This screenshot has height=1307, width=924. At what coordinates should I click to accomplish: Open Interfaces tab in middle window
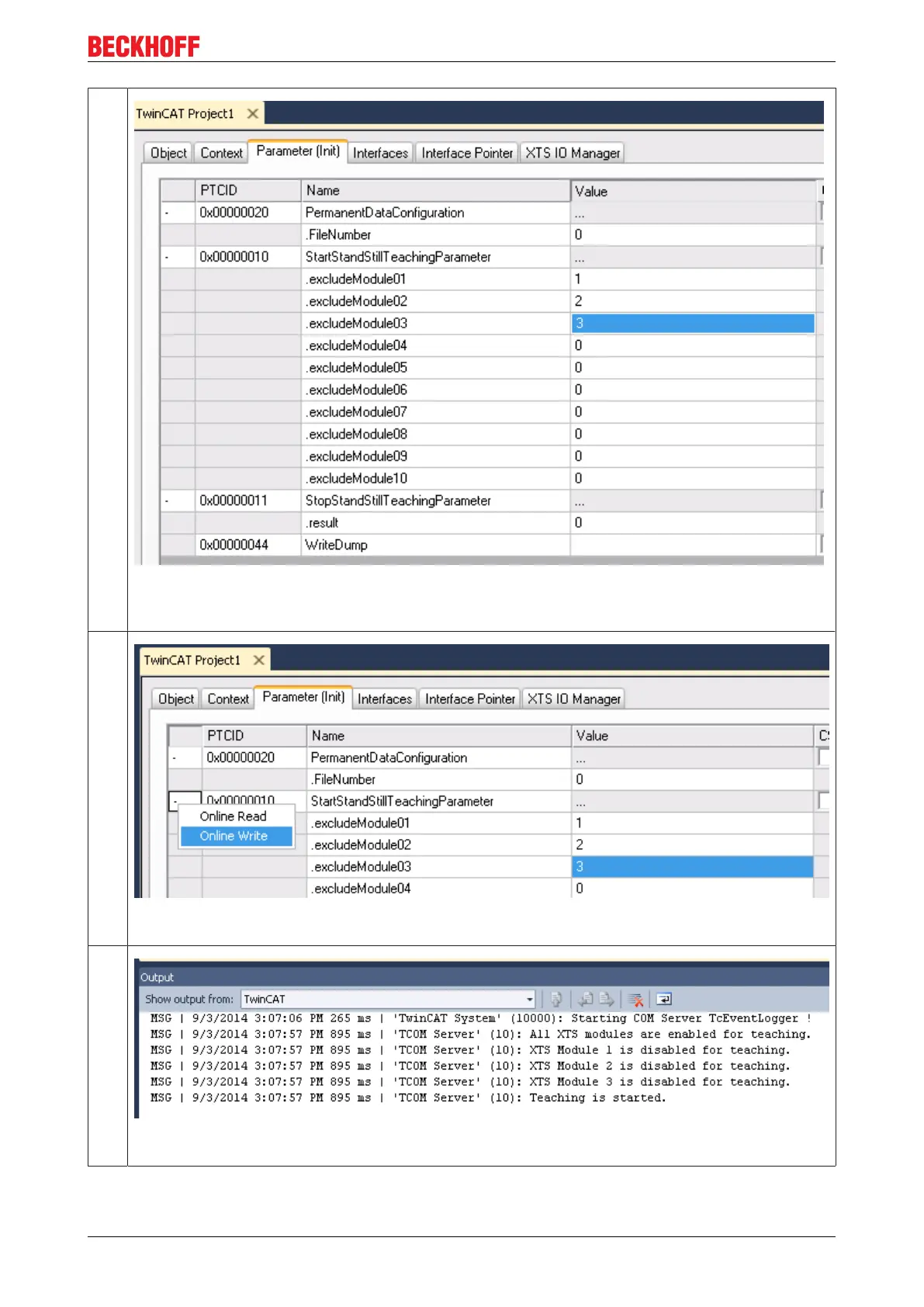[x=385, y=699]
